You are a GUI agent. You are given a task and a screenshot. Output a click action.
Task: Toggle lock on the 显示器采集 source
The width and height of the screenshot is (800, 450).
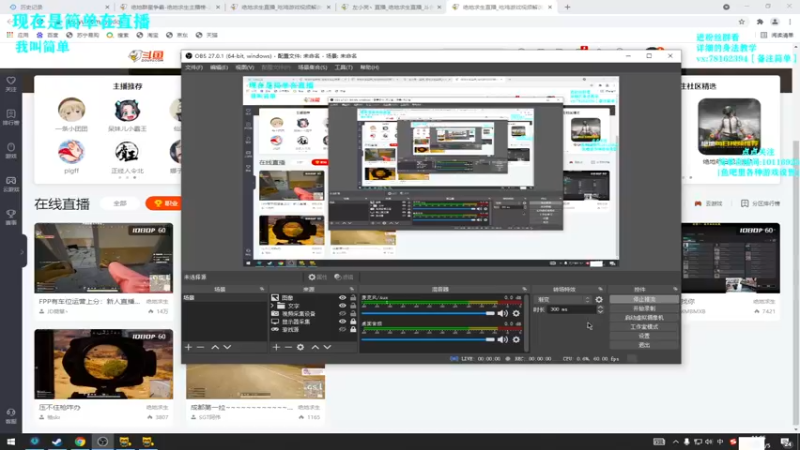[x=353, y=321]
